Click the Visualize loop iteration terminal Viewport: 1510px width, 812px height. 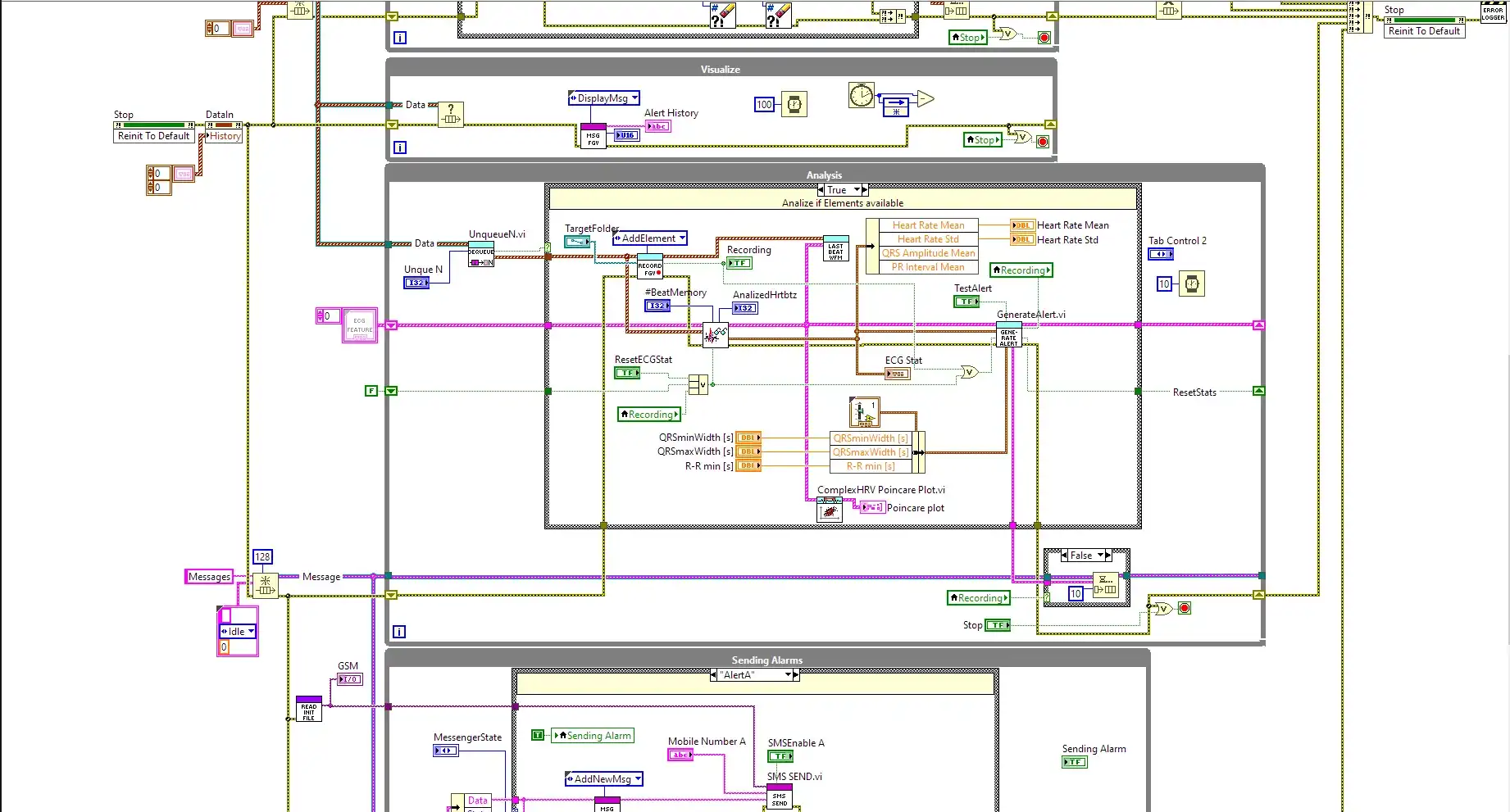[x=400, y=147]
